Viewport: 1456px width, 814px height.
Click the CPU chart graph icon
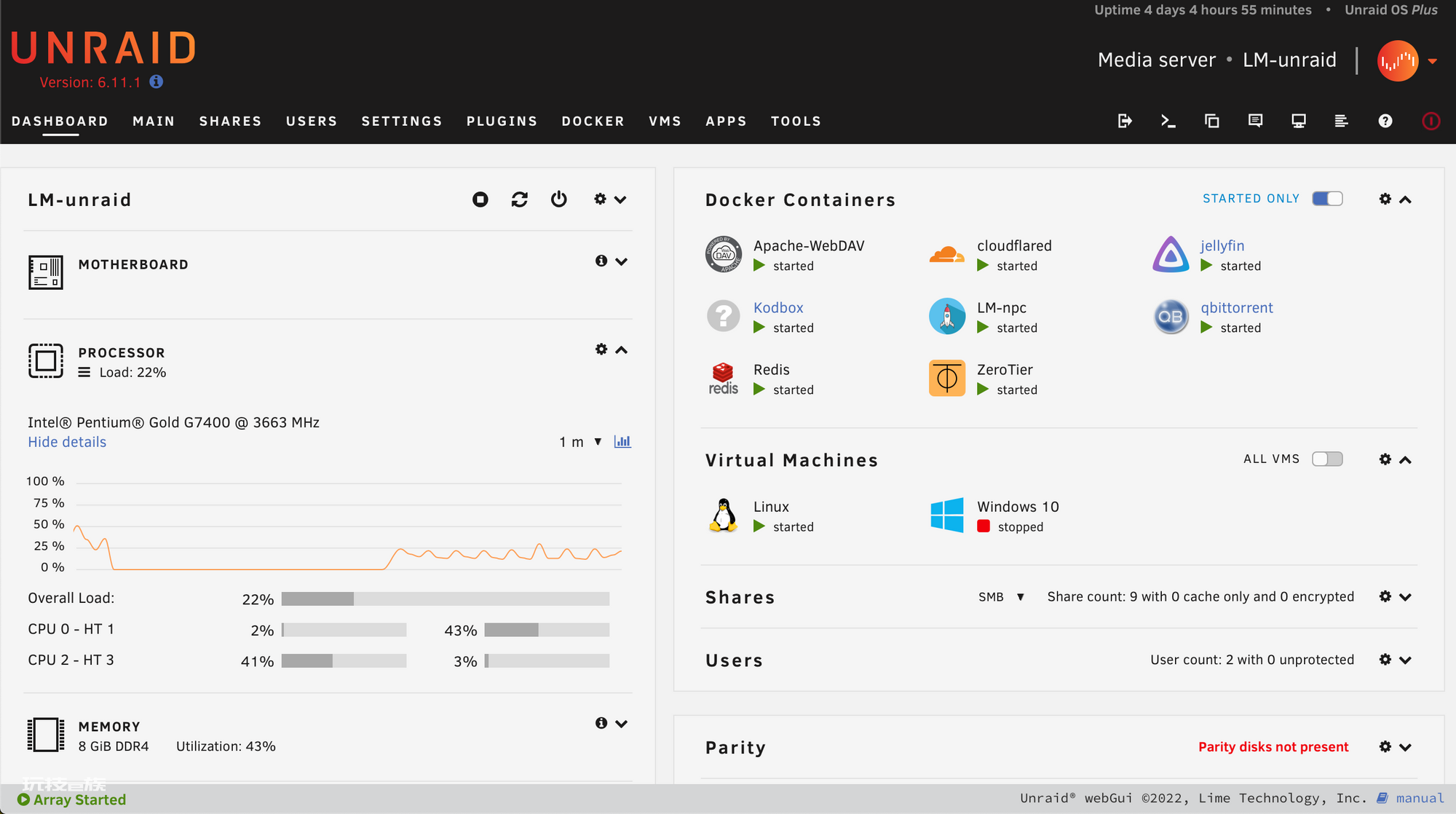point(622,441)
